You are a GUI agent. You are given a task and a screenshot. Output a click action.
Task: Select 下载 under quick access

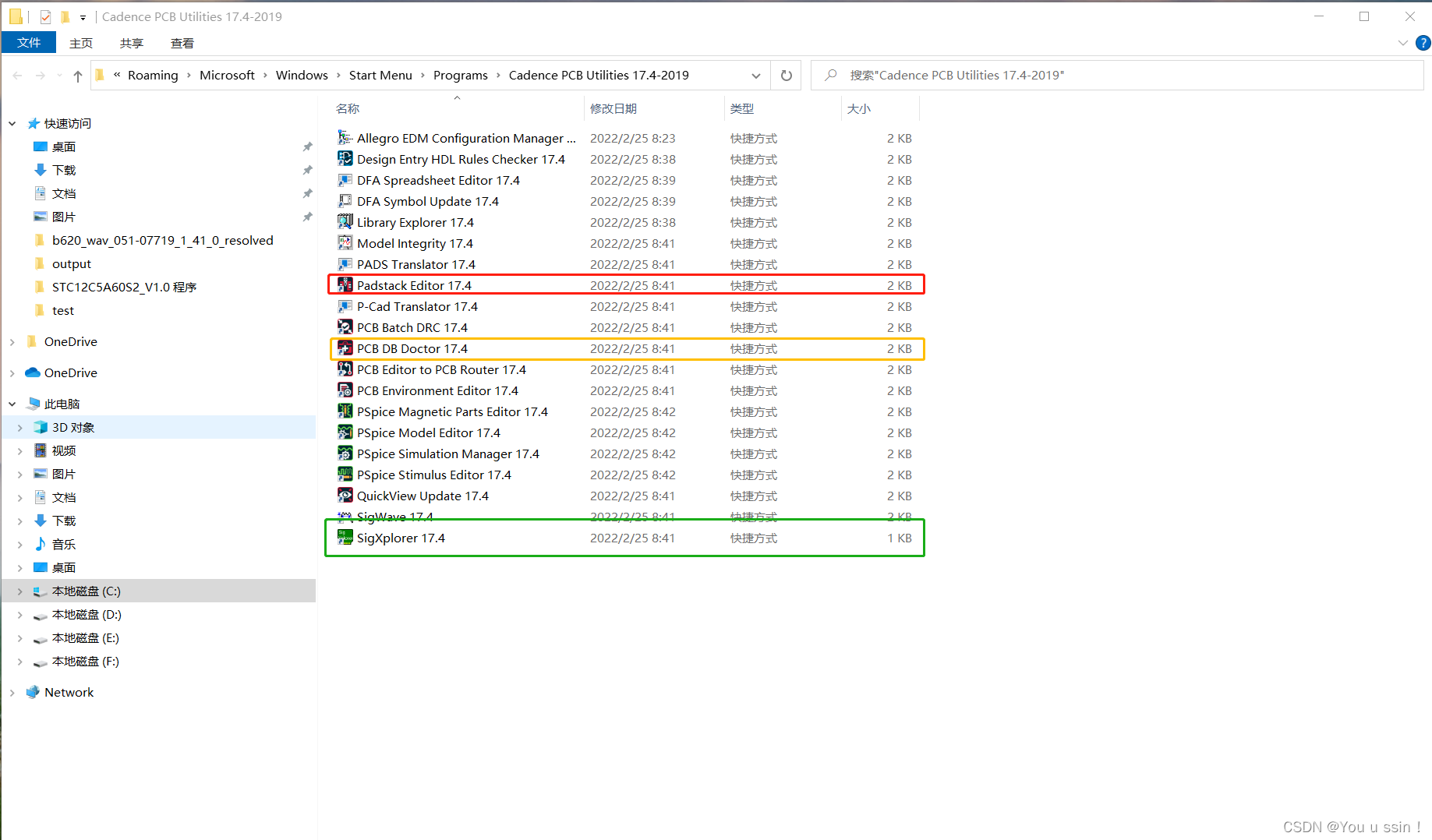(x=64, y=170)
